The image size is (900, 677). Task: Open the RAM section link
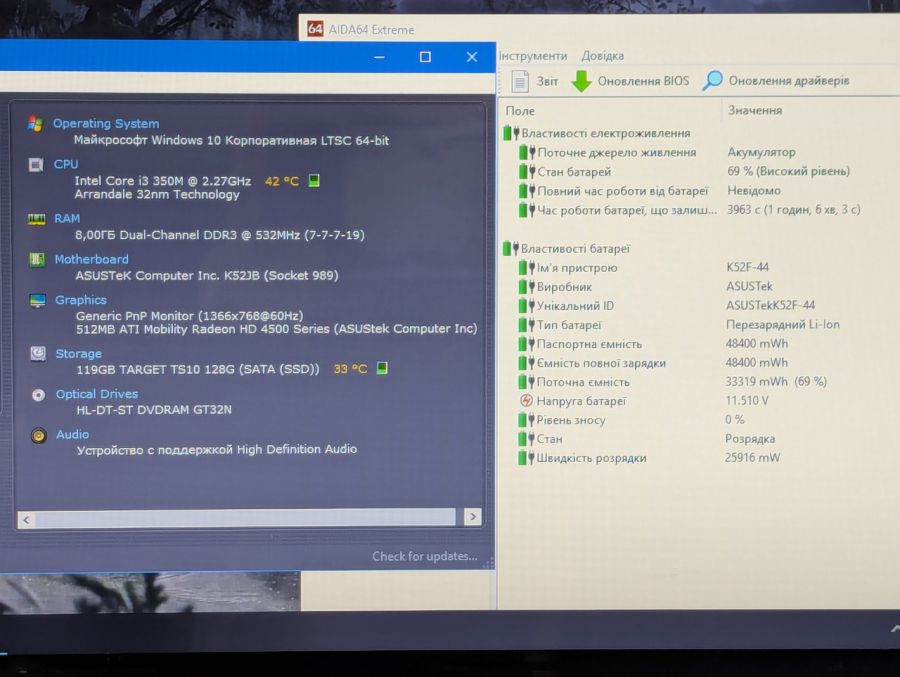67,219
